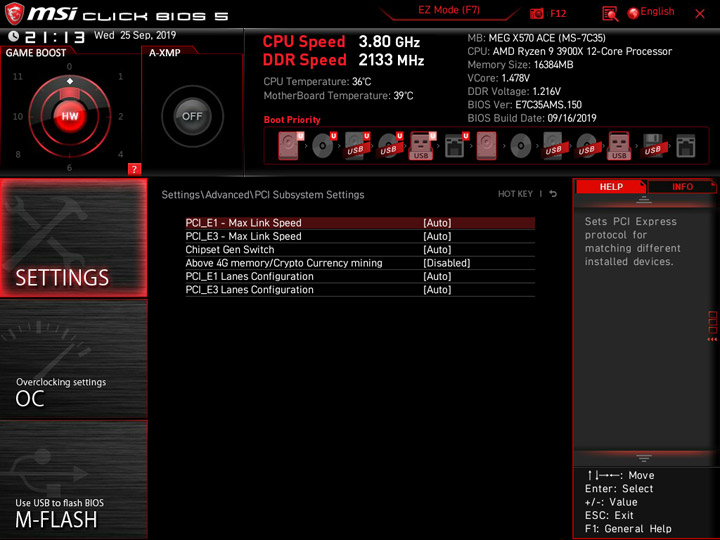
Task: Open PCI_E1 Max Link Speed Auto value
Action: point(437,223)
